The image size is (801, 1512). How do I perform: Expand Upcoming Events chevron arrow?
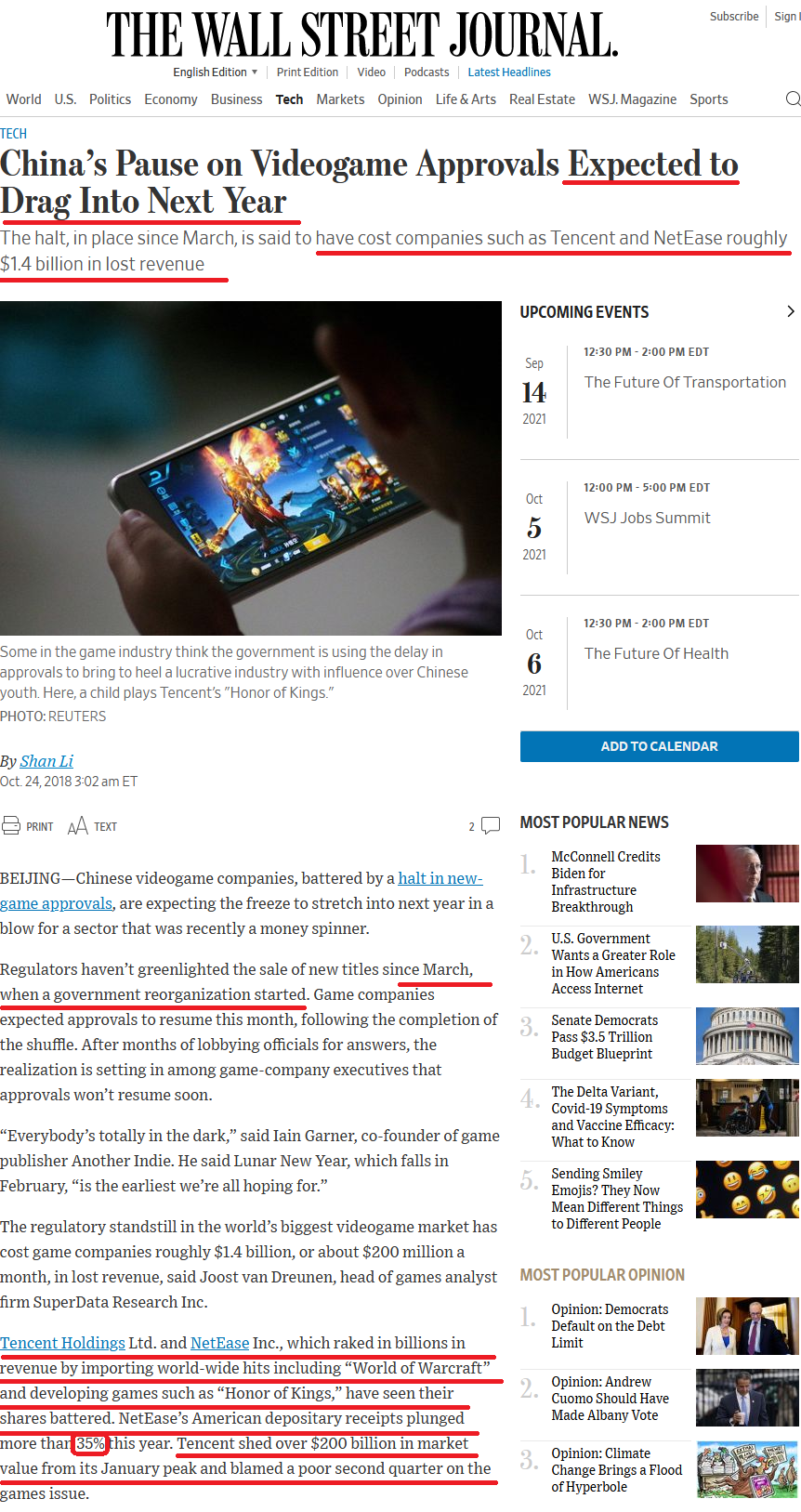coord(791,311)
